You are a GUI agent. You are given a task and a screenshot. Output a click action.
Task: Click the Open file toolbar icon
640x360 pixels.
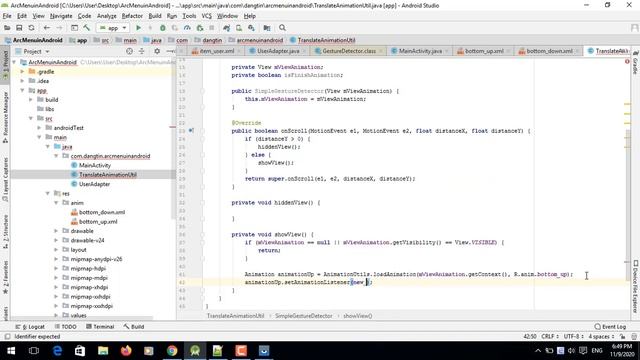point(7,28)
